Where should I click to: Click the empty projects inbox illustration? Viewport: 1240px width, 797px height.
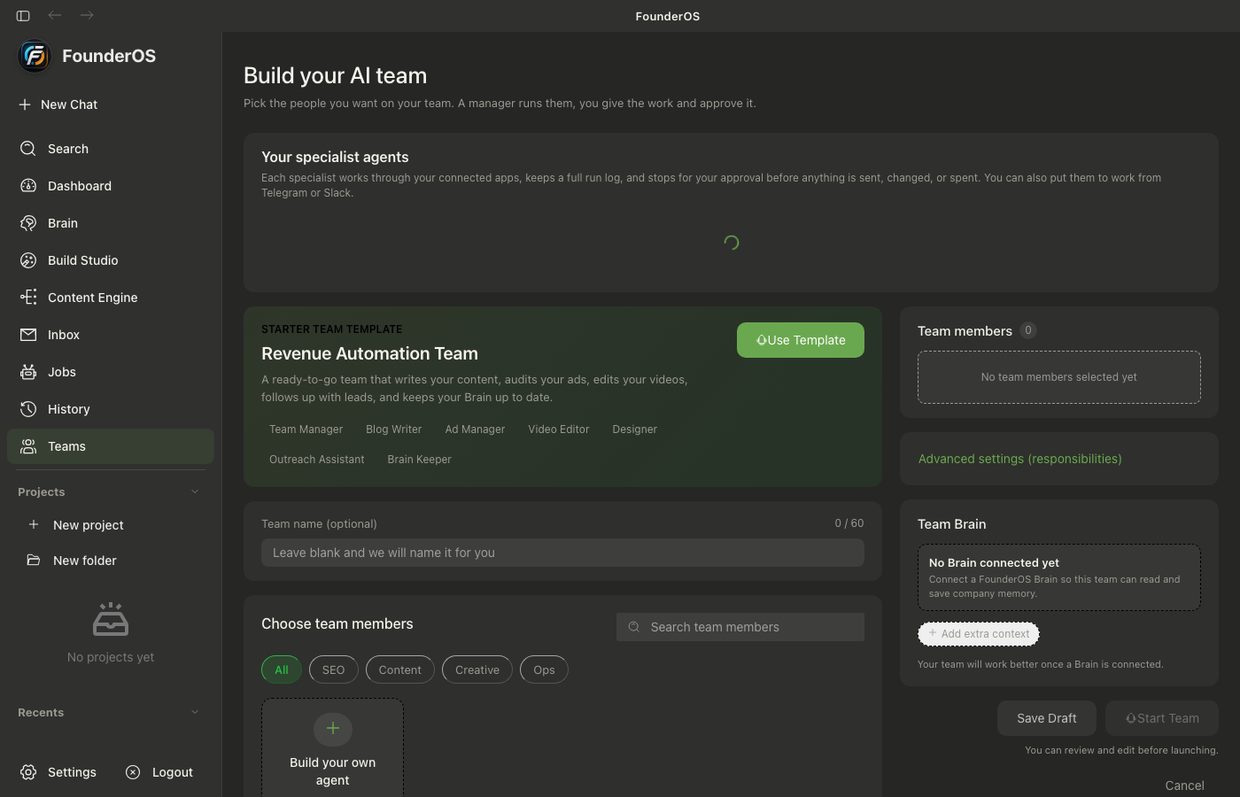coord(110,620)
